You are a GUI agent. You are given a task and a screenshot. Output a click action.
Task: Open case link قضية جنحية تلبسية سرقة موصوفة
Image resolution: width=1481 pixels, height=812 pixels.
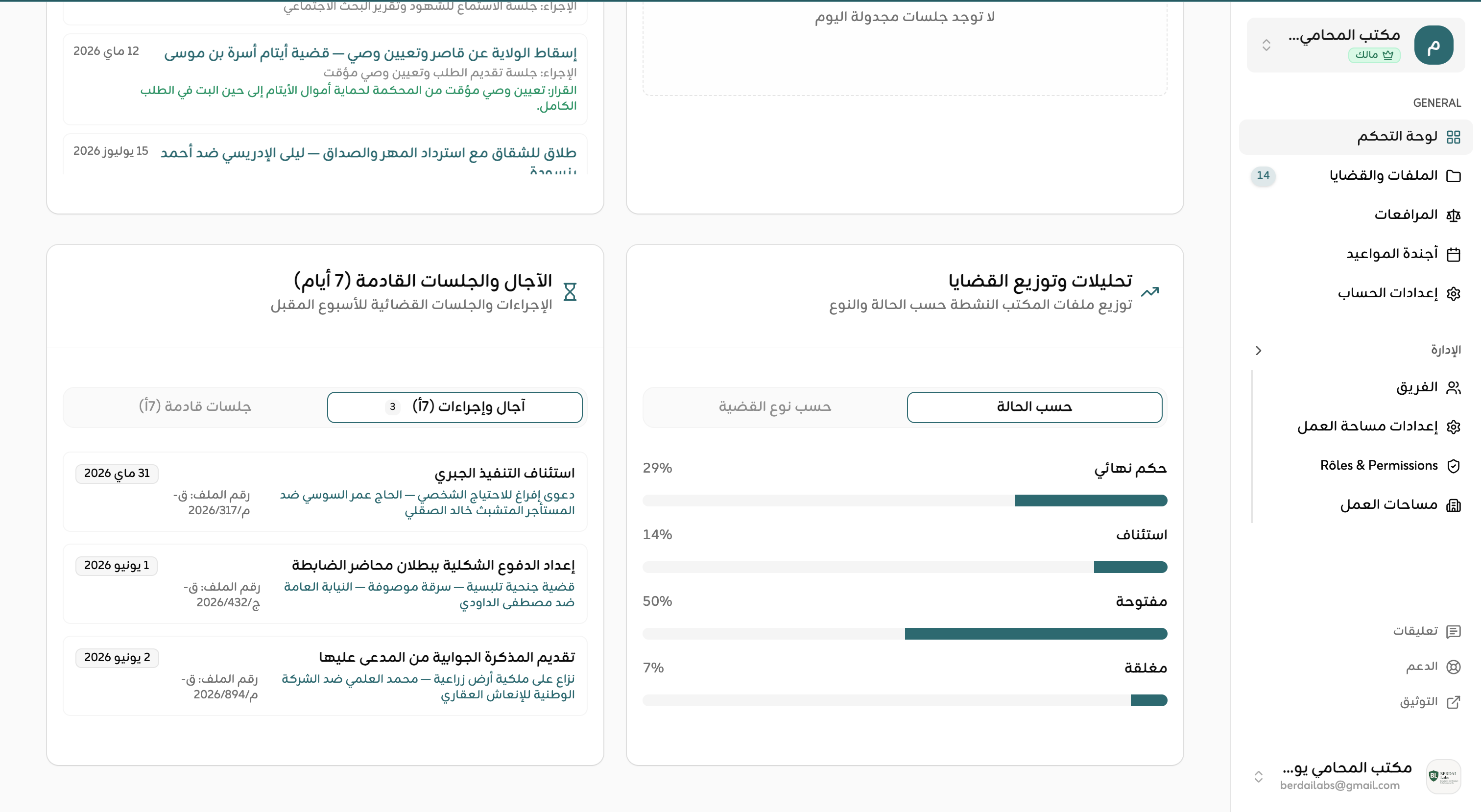pos(429,595)
